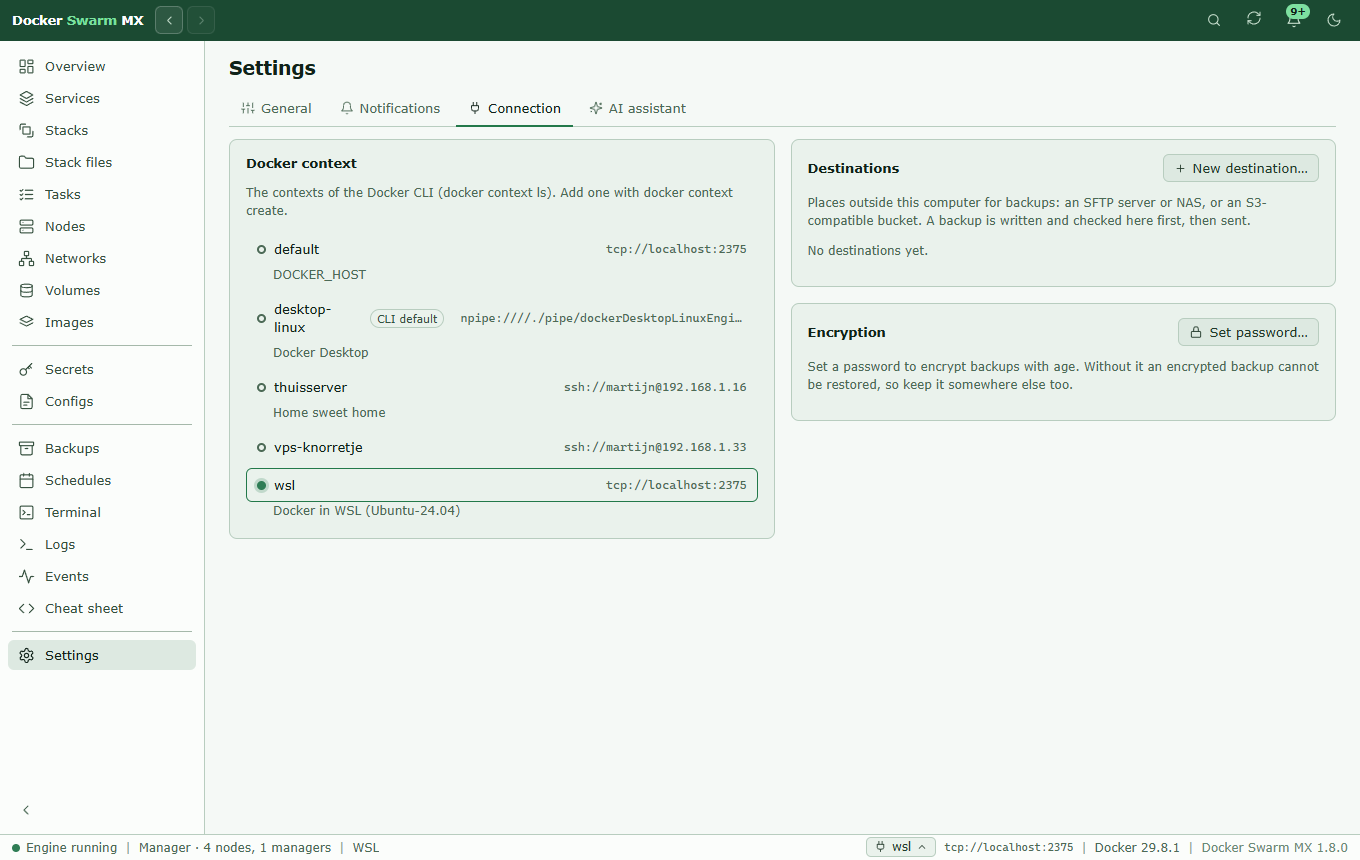Open the search icon in top bar
This screenshot has width=1360, height=860.
1214,20
